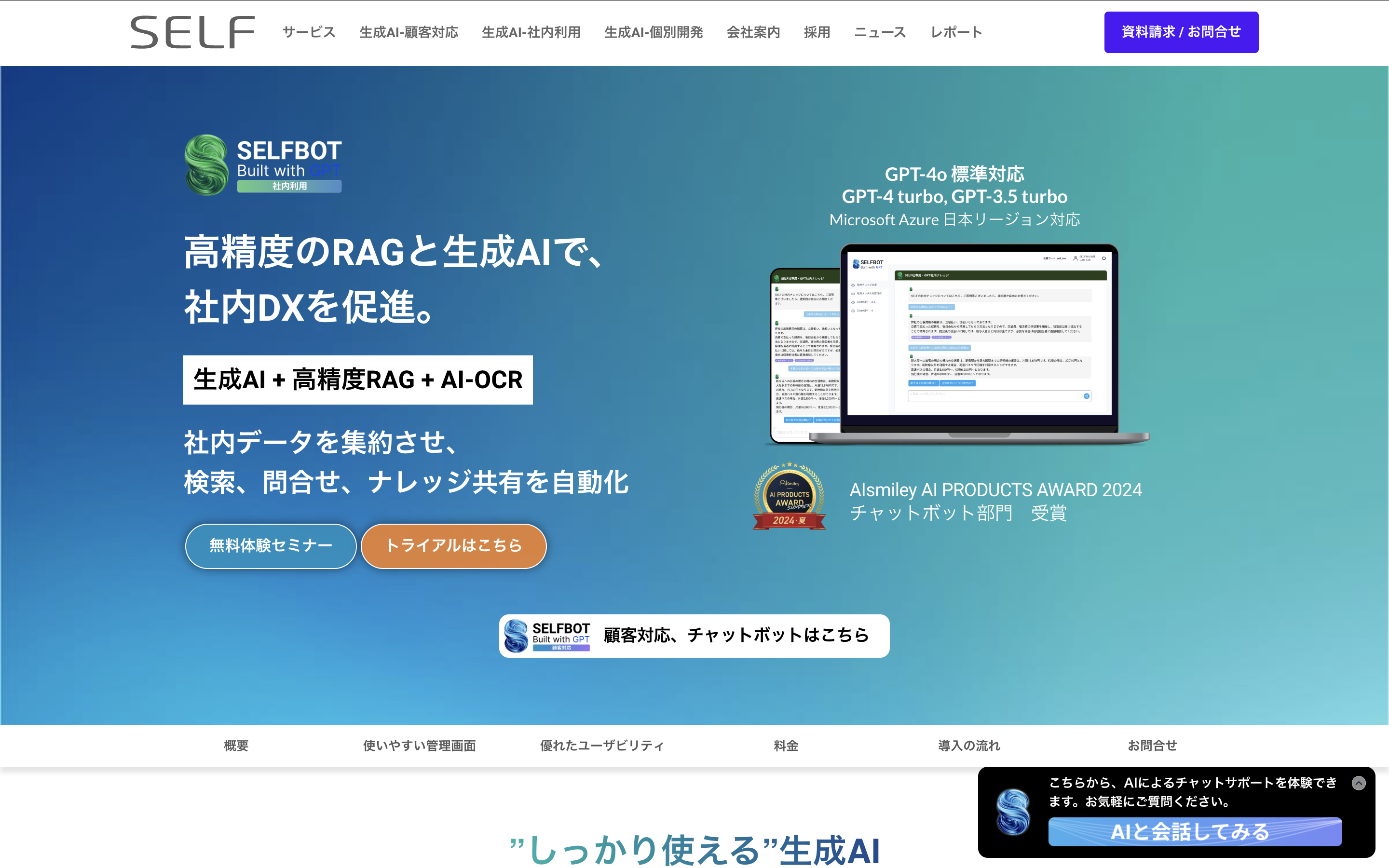Open the サービス menu

click(309, 32)
